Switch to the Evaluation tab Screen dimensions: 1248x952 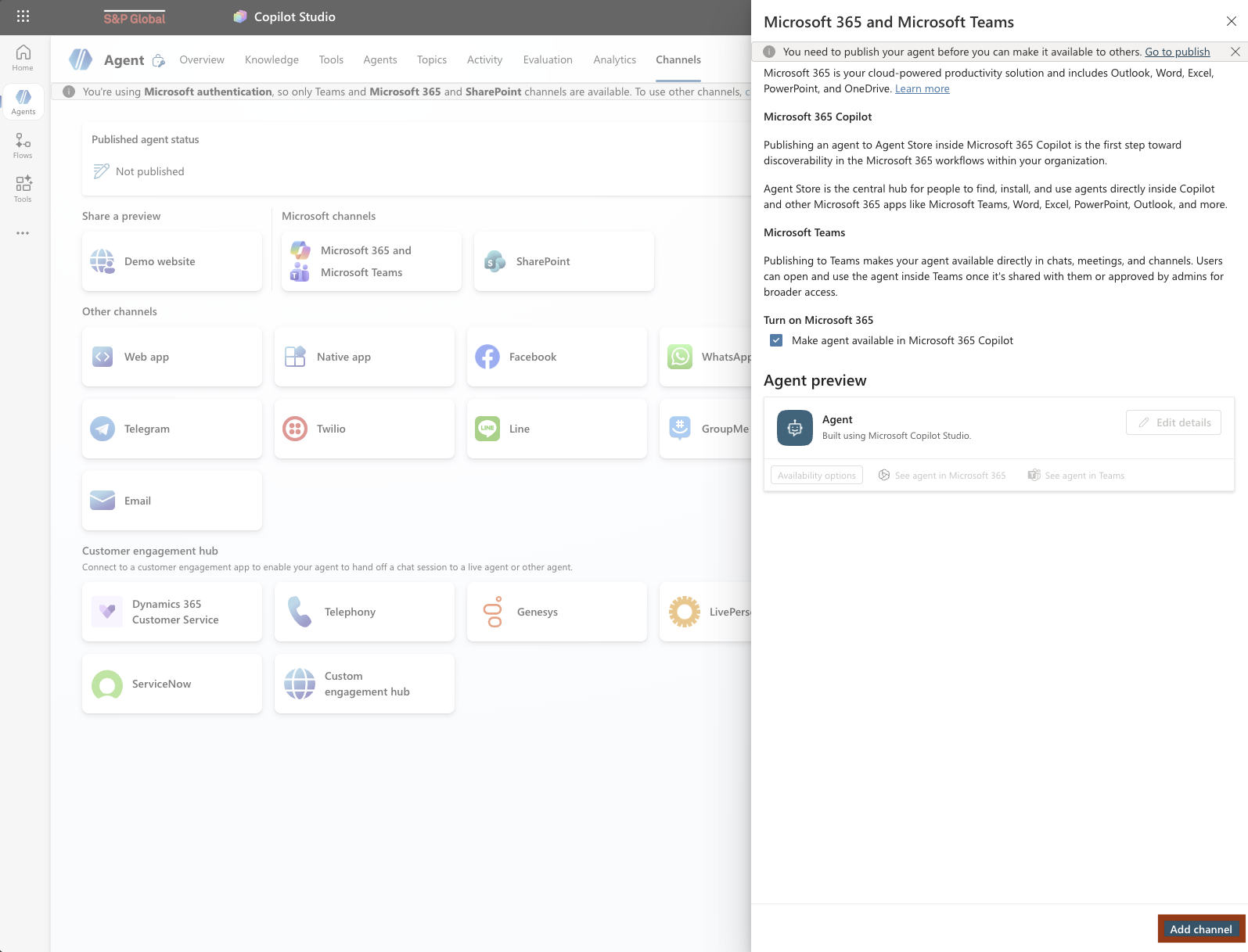pos(548,59)
